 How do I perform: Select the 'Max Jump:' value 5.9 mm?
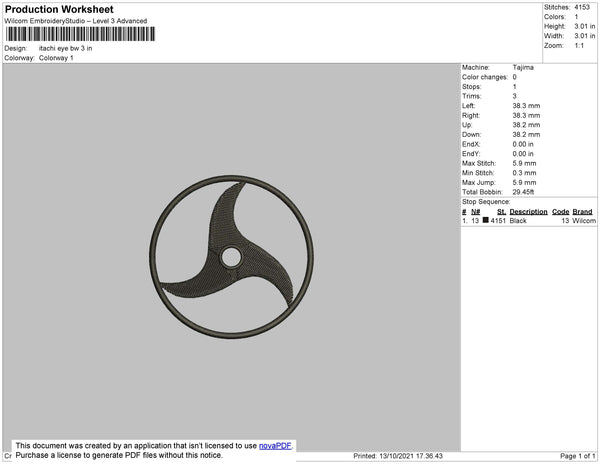pos(525,182)
